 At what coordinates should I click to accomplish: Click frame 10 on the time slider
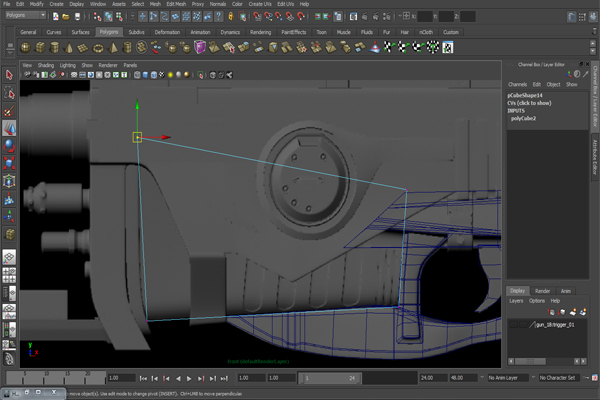tap(46, 378)
